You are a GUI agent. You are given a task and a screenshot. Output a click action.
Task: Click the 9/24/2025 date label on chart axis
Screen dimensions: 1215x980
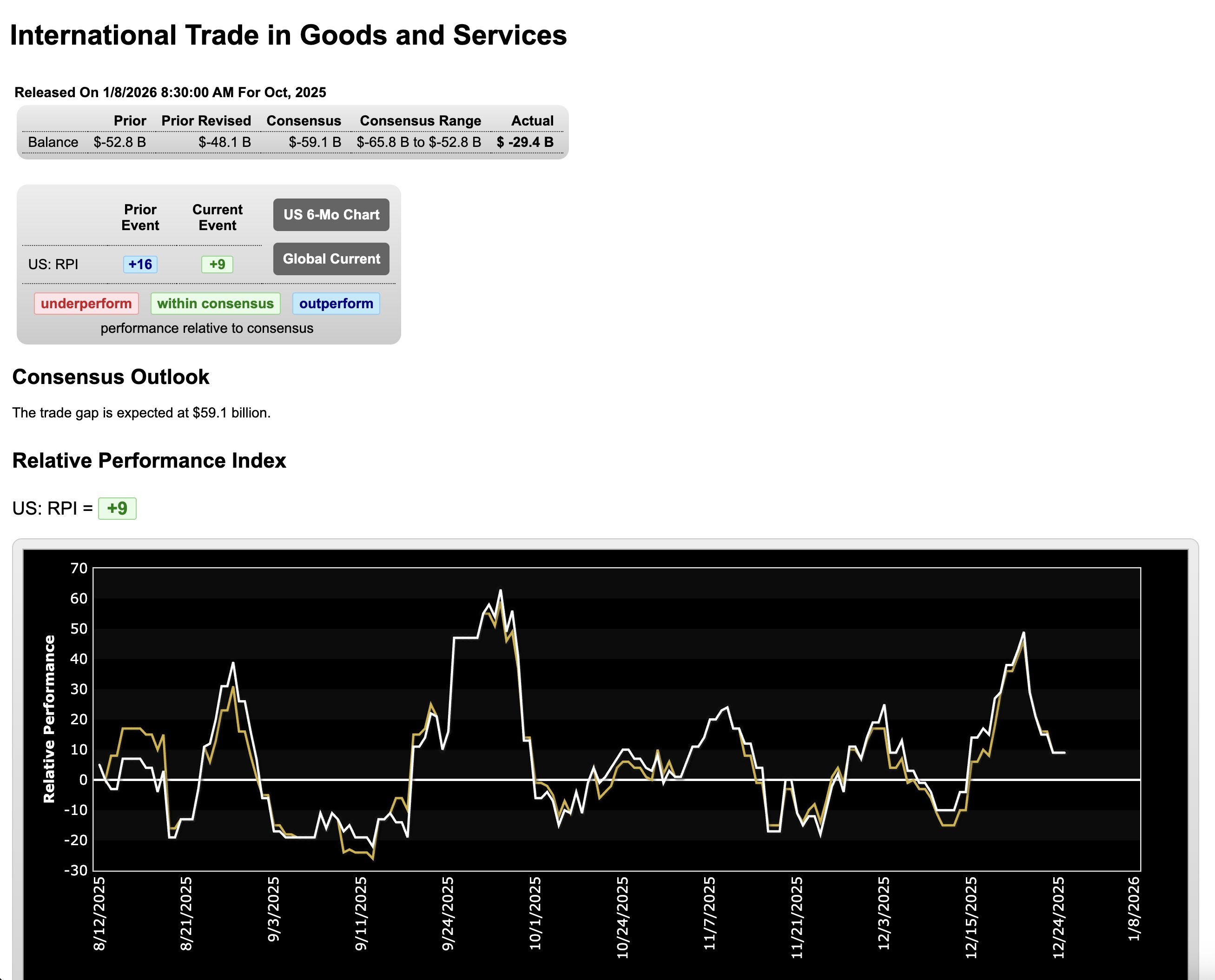pos(448,914)
